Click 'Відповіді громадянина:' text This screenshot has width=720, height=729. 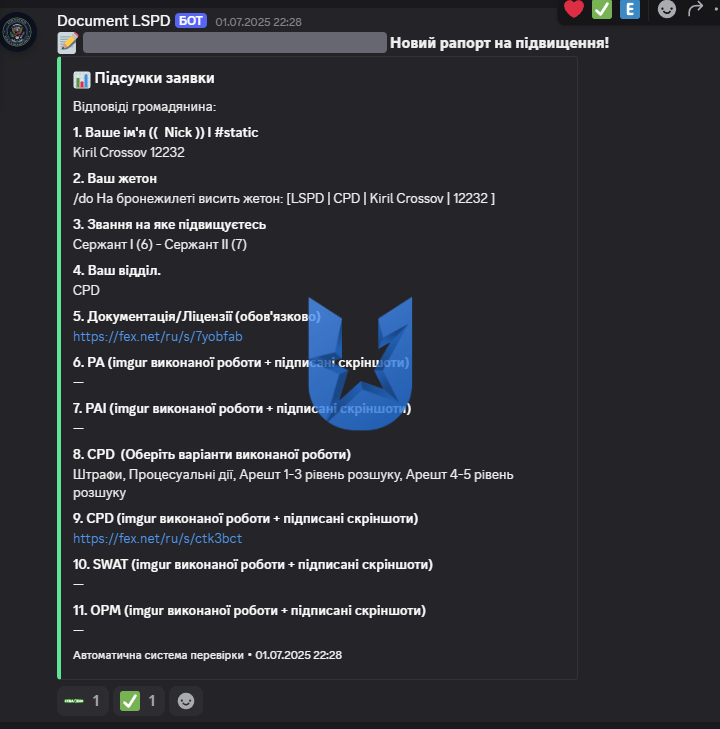coord(145,107)
